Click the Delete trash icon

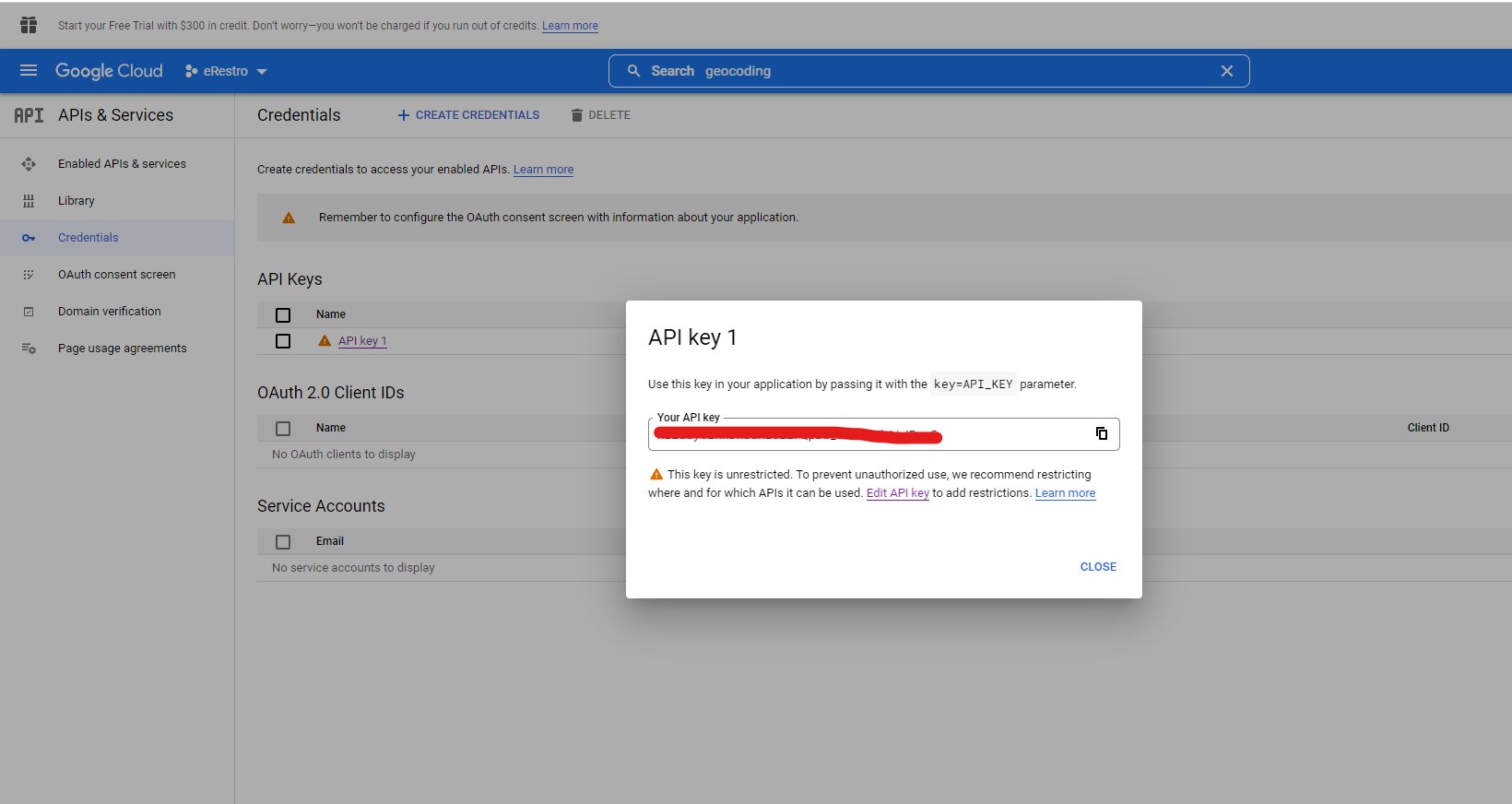coord(576,115)
